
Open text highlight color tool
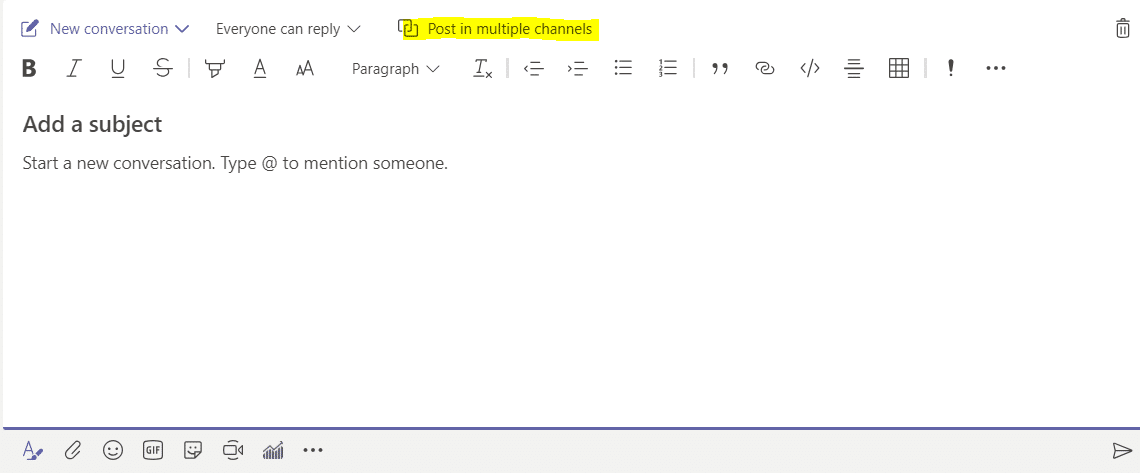214,68
